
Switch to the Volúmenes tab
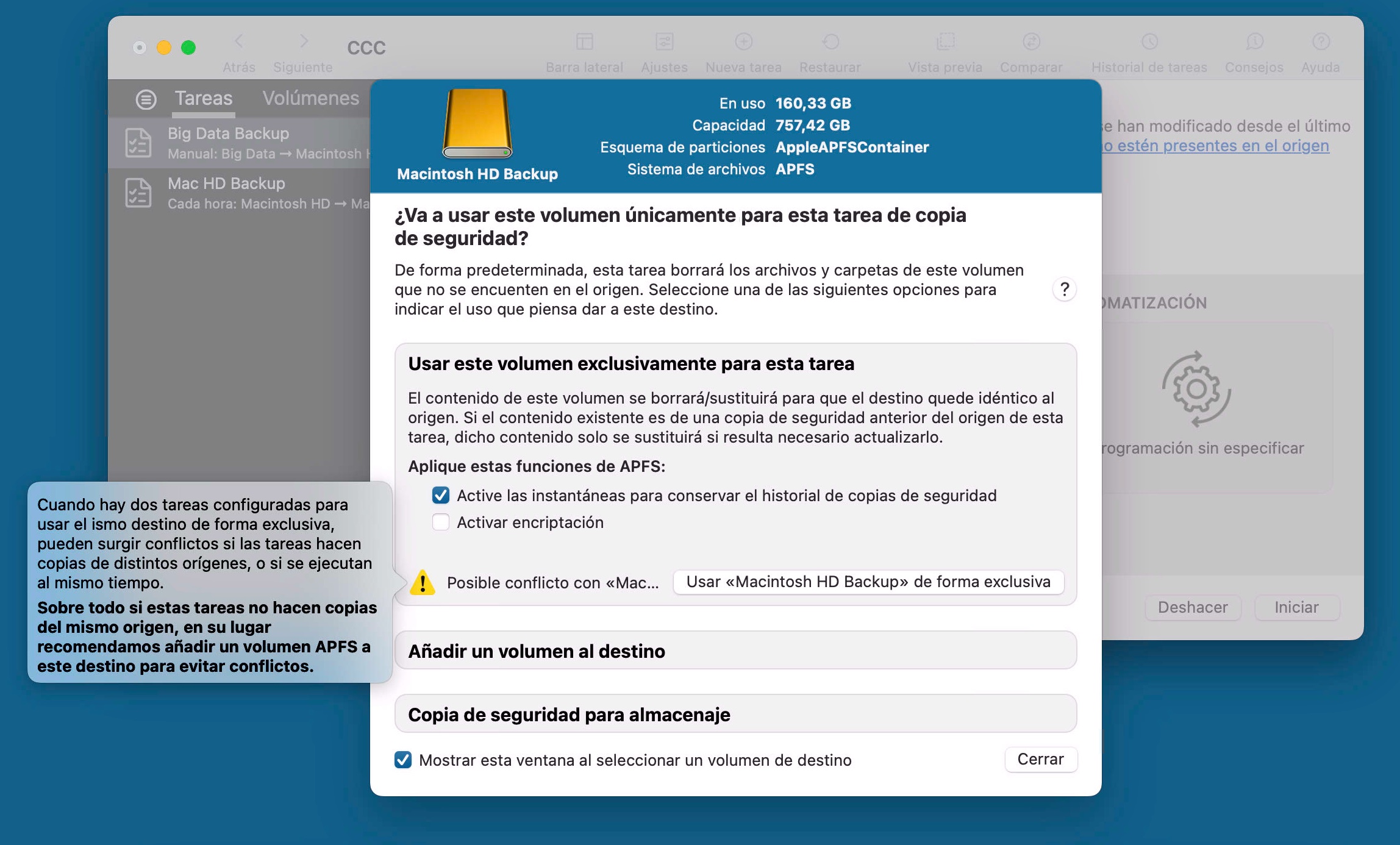pyautogui.click(x=311, y=98)
